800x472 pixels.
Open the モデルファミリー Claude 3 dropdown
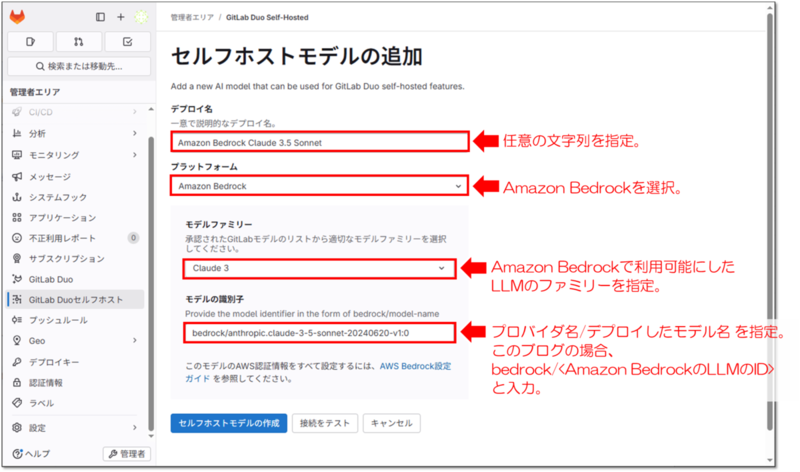tap(319, 268)
